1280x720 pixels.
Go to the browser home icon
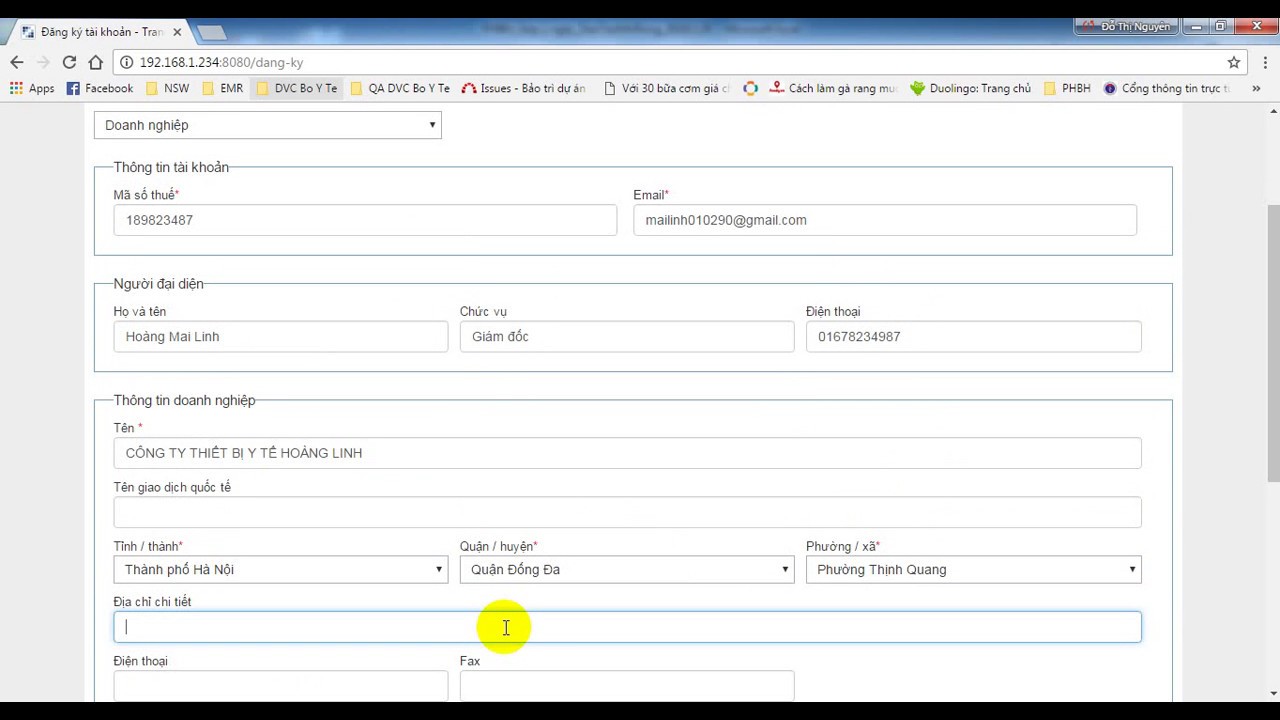coord(95,62)
